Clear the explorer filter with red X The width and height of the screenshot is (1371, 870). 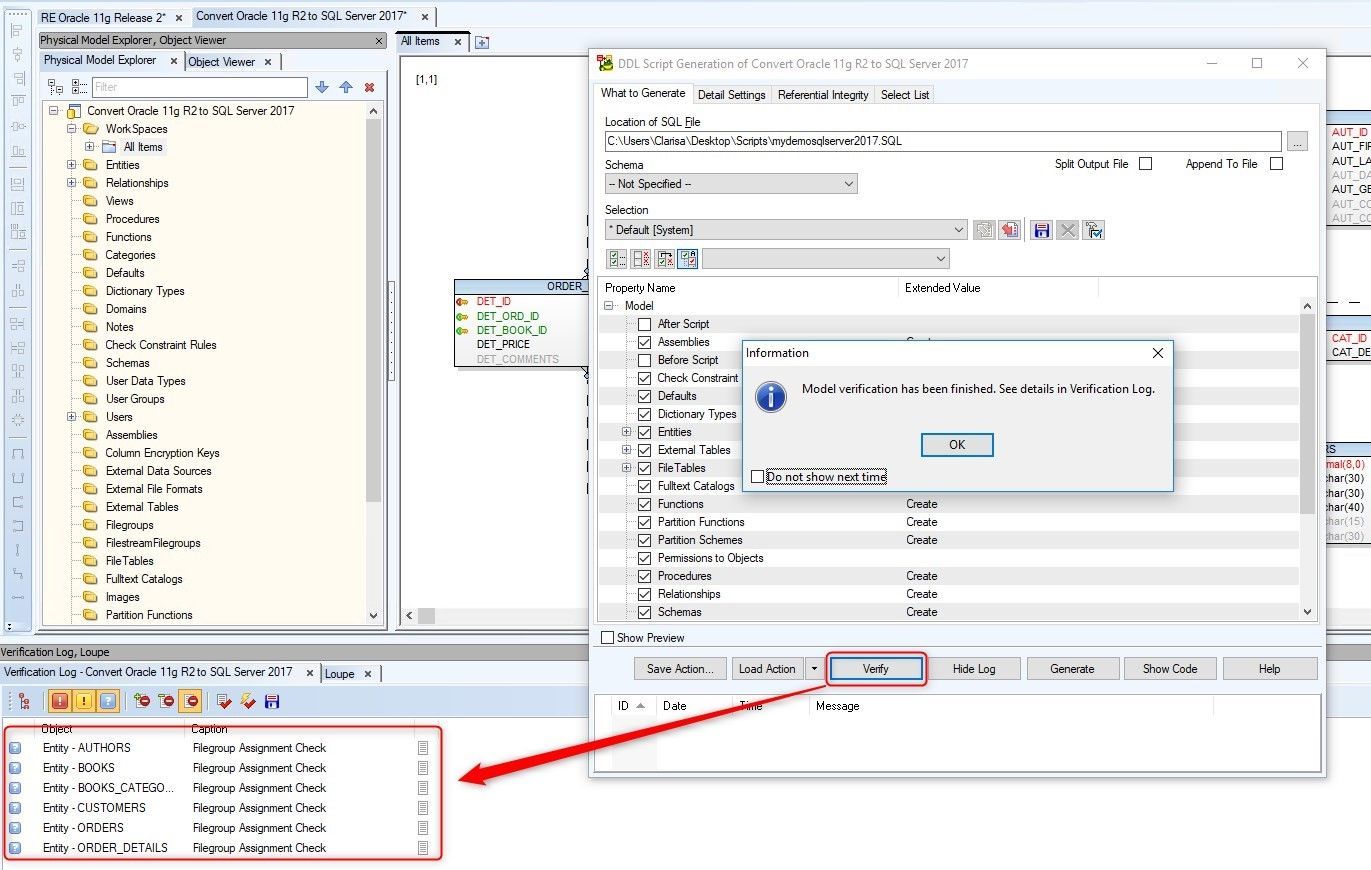370,87
